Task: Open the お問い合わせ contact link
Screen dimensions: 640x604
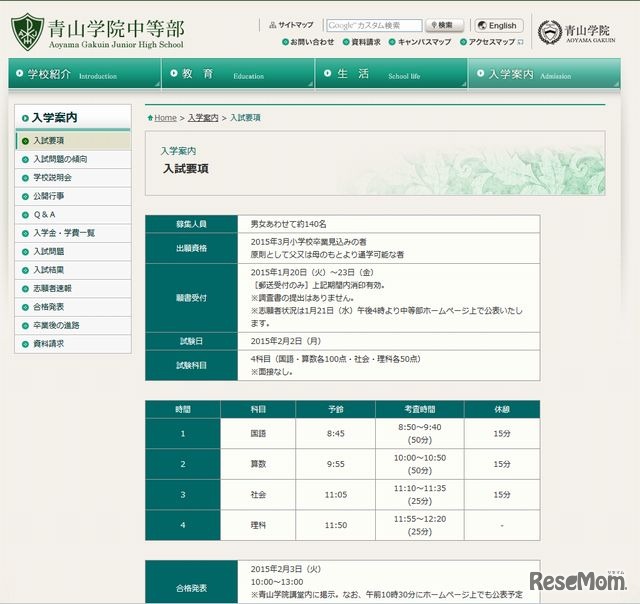Action: tap(312, 42)
